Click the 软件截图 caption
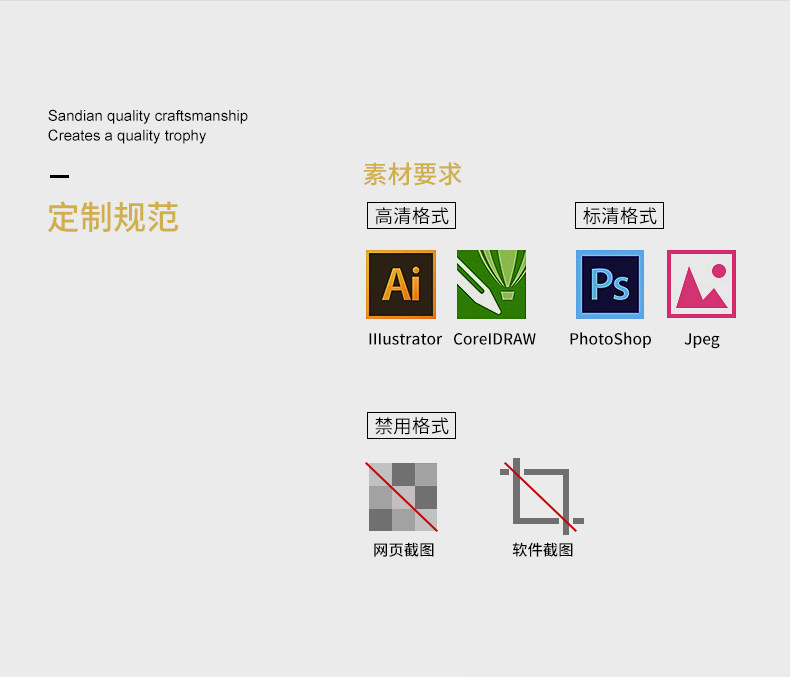Image resolution: width=790 pixels, height=677 pixels. [x=543, y=550]
